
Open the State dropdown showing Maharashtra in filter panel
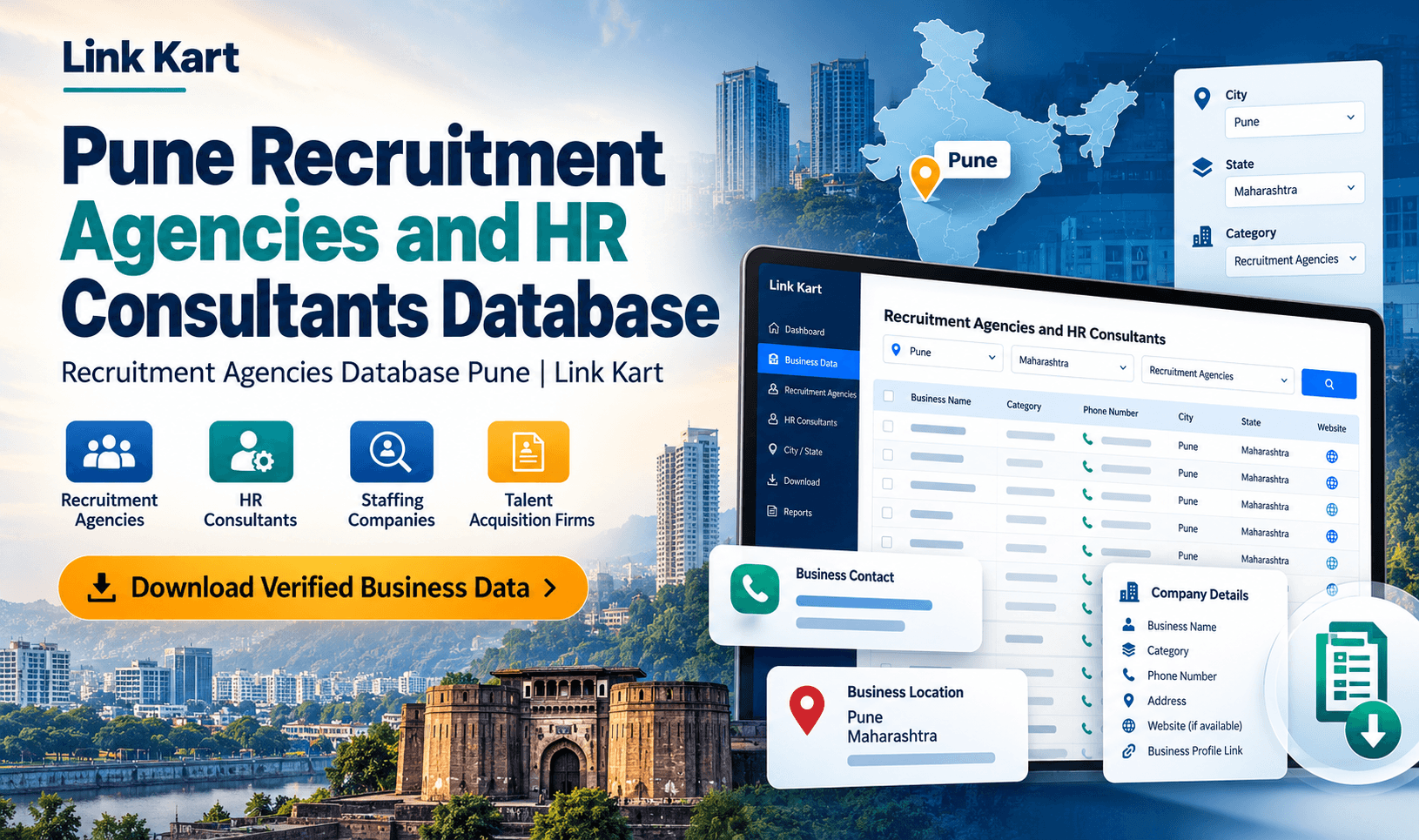pos(1294,190)
